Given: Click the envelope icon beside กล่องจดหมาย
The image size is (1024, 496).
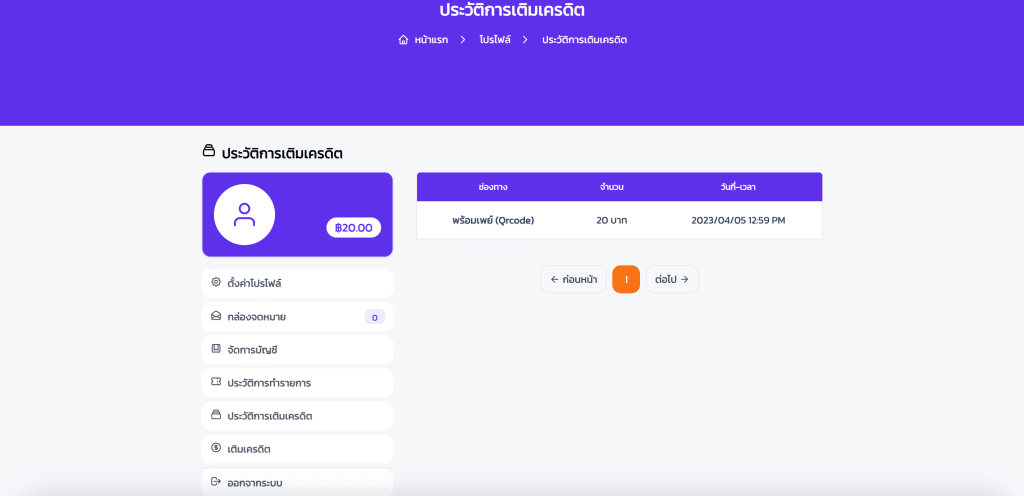Looking at the screenshot, I should click(216, 316).
